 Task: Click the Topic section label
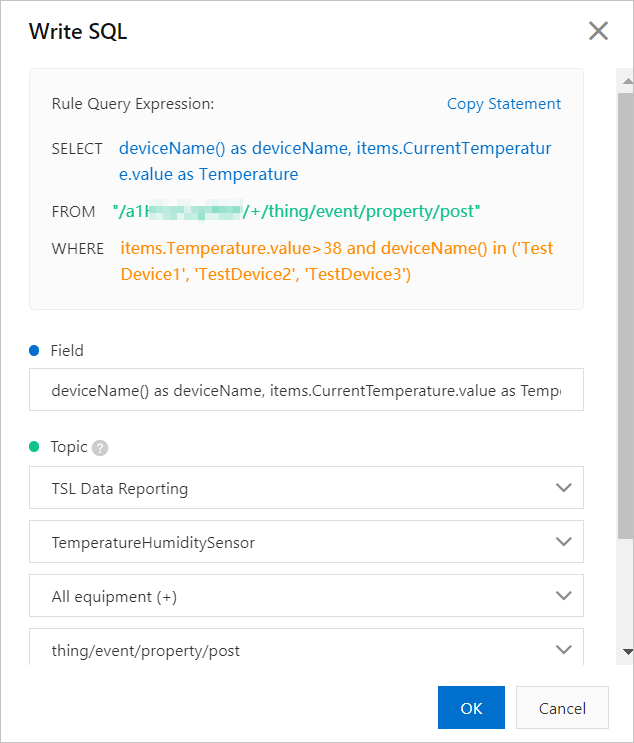69,447
